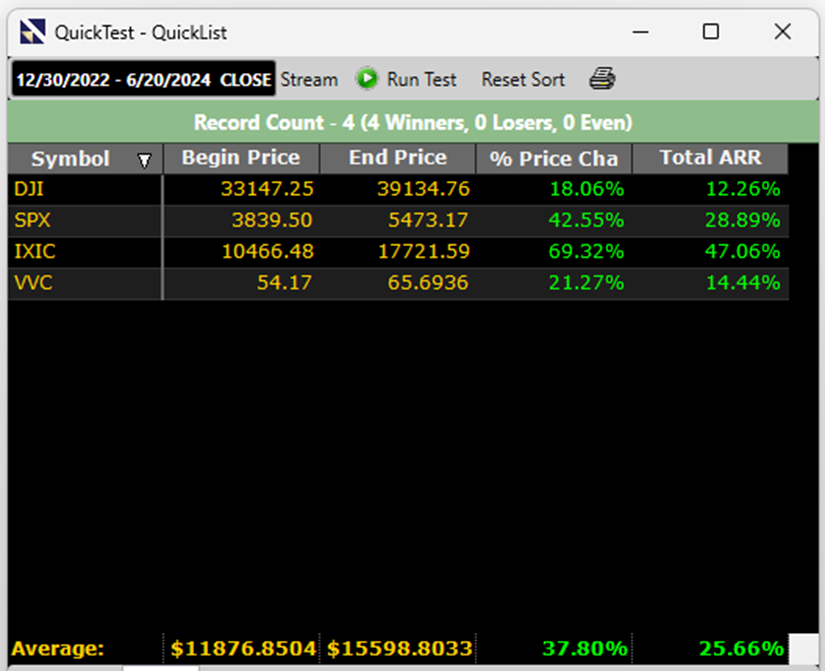Screen dimensions: 825x671
Task: Click the green Run Test play icon
Action: tap(367, 79)
